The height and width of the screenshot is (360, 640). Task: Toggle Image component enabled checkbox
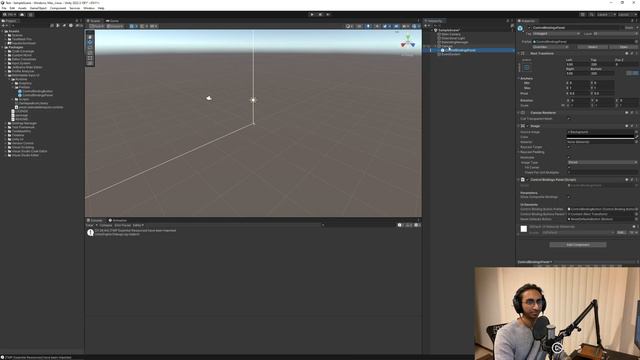527,126
